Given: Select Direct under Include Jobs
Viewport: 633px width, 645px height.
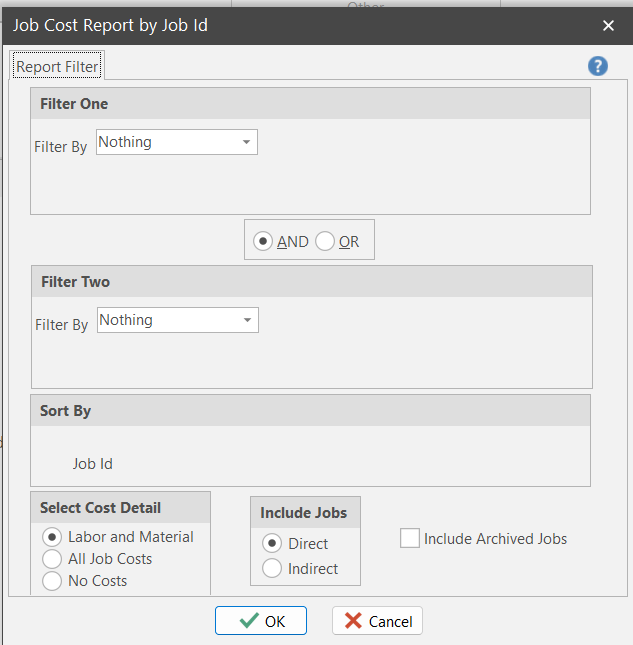Looking at the screenshot, I should [x=271, y=543].
